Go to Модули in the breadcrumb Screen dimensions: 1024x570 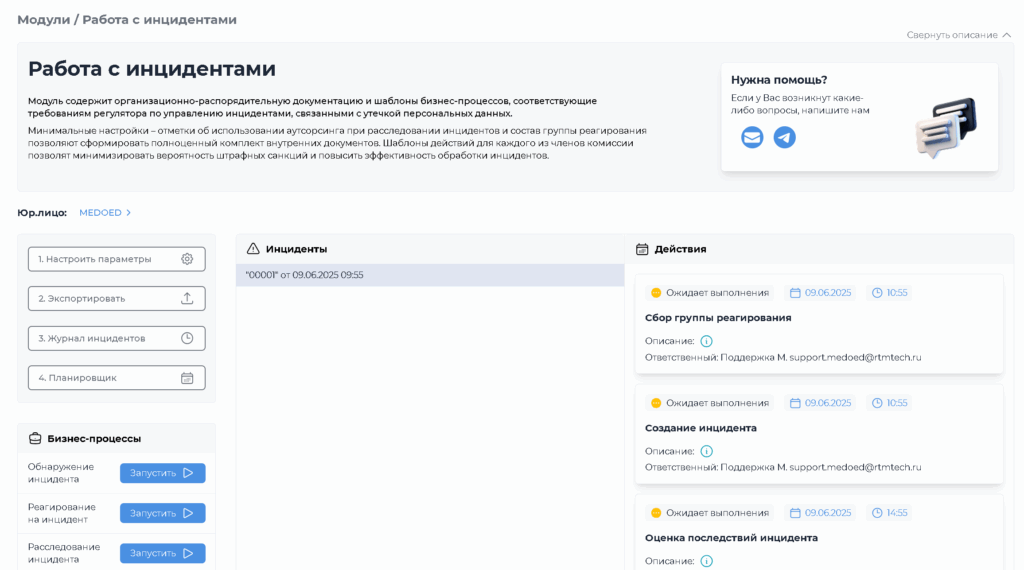43,20
